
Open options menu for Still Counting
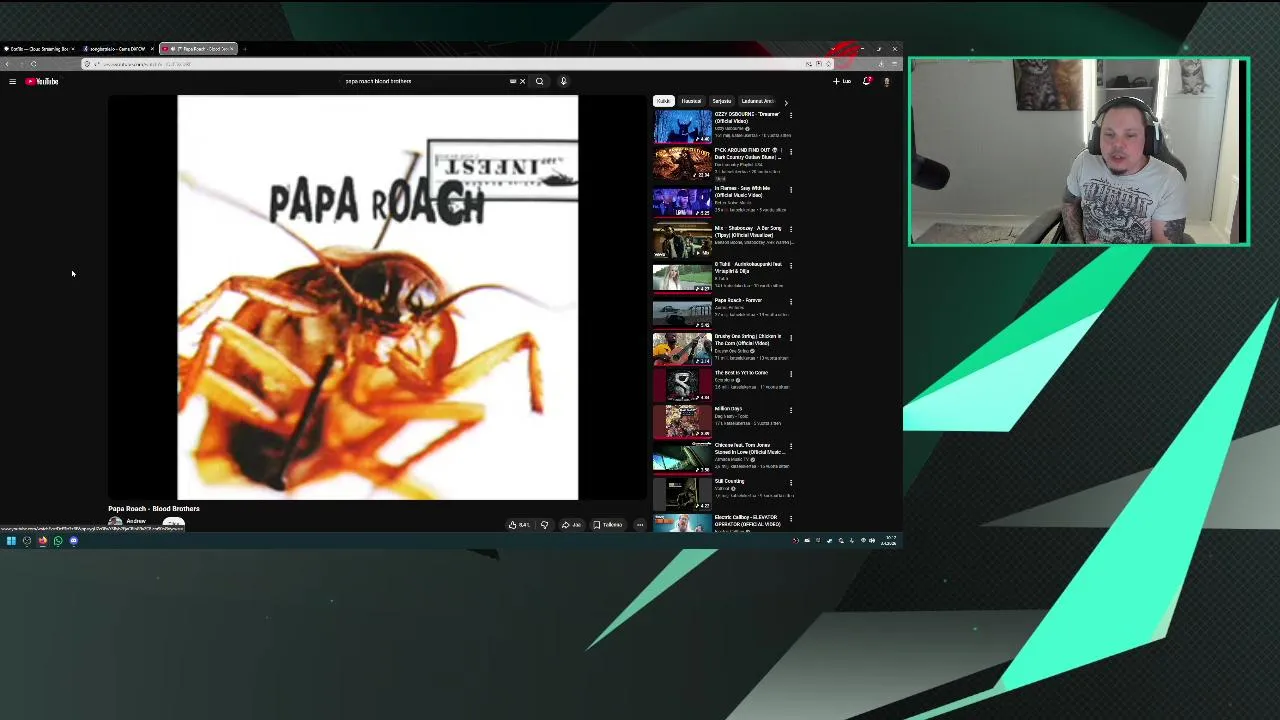click(x=791, y=482)
